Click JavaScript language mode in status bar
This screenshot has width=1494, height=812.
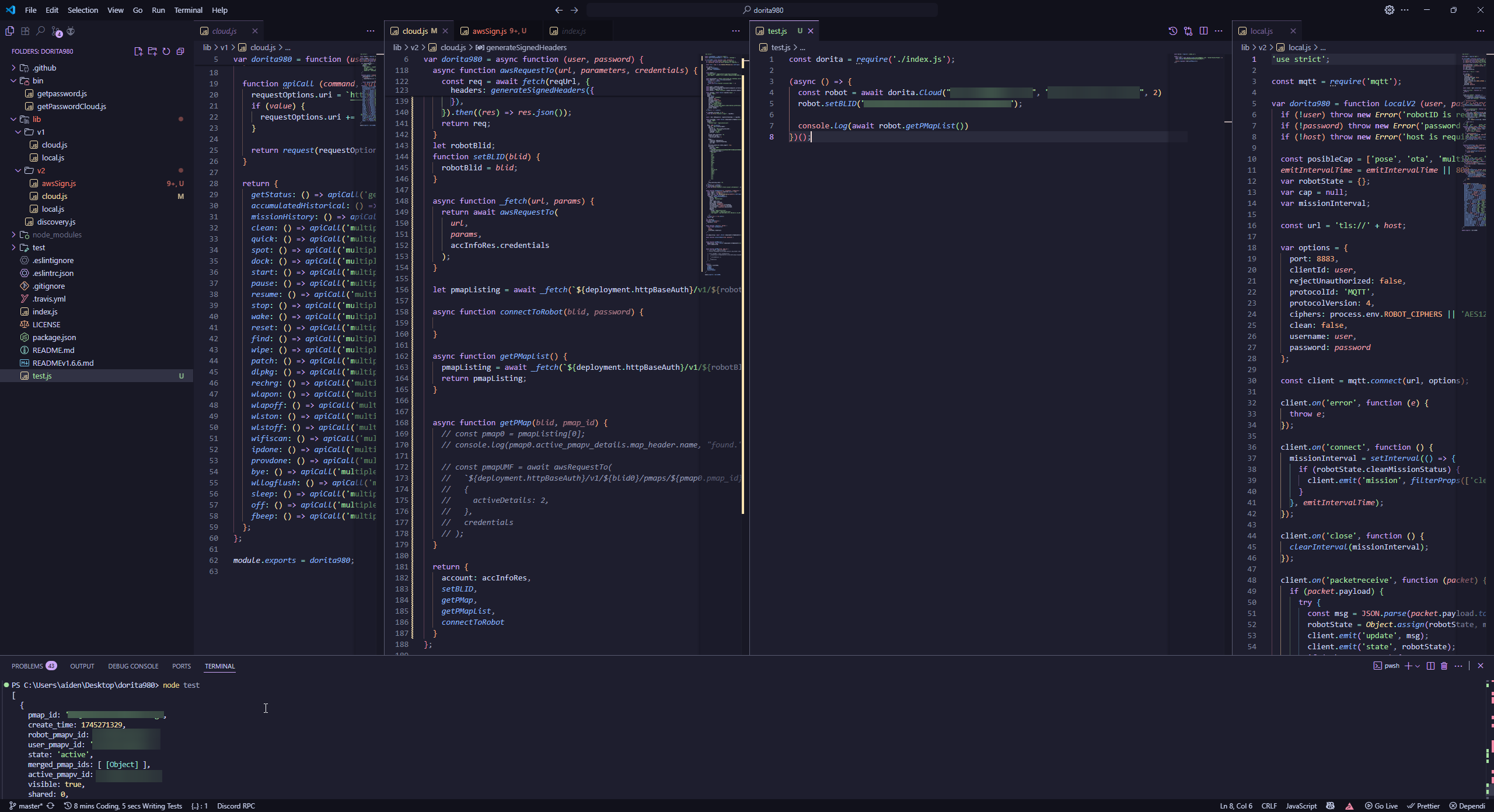[x=1301, y=806]
